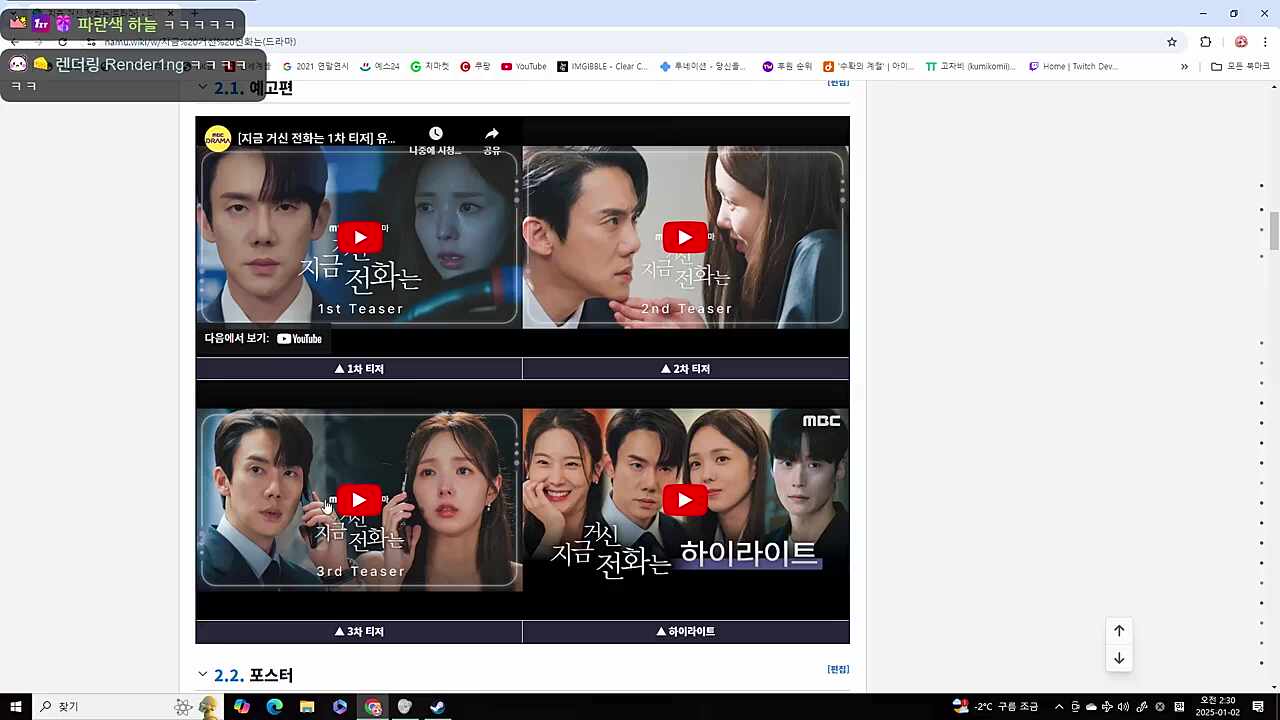The image size is (1280, 720).
Task: Click the speaker volume tray icon
Action: click(x=1123, y=707)
